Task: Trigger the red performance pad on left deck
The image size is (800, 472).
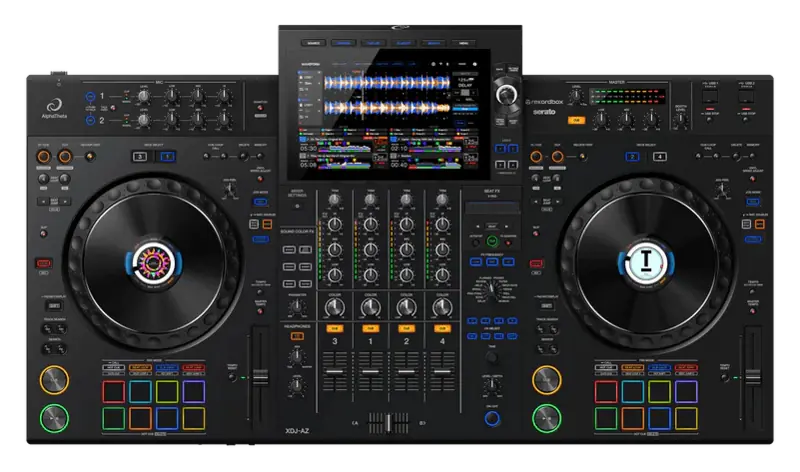Action: click(x=113, y=392)
